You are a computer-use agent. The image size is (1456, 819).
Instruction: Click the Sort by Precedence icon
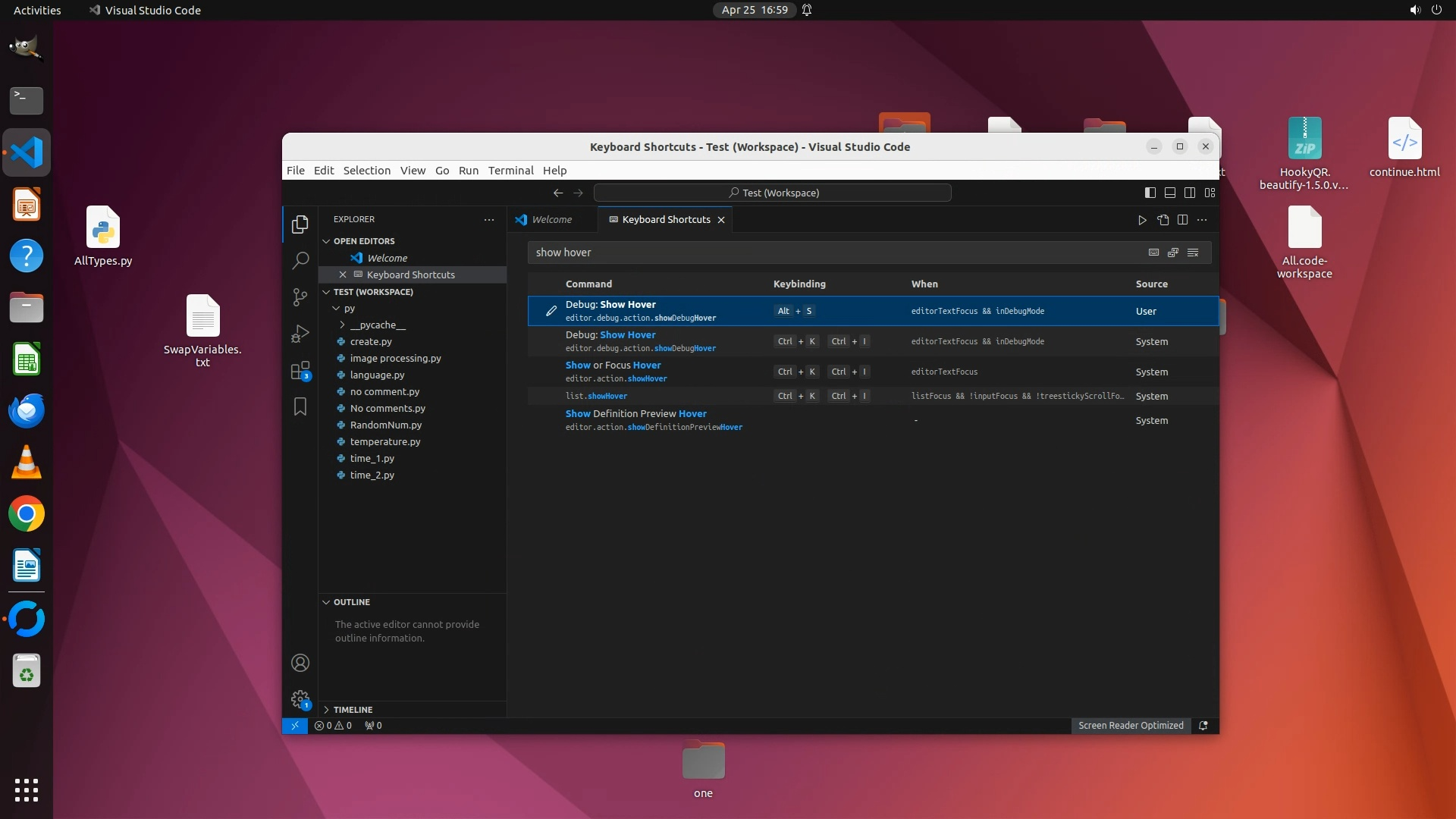(x=1173, y=253)
